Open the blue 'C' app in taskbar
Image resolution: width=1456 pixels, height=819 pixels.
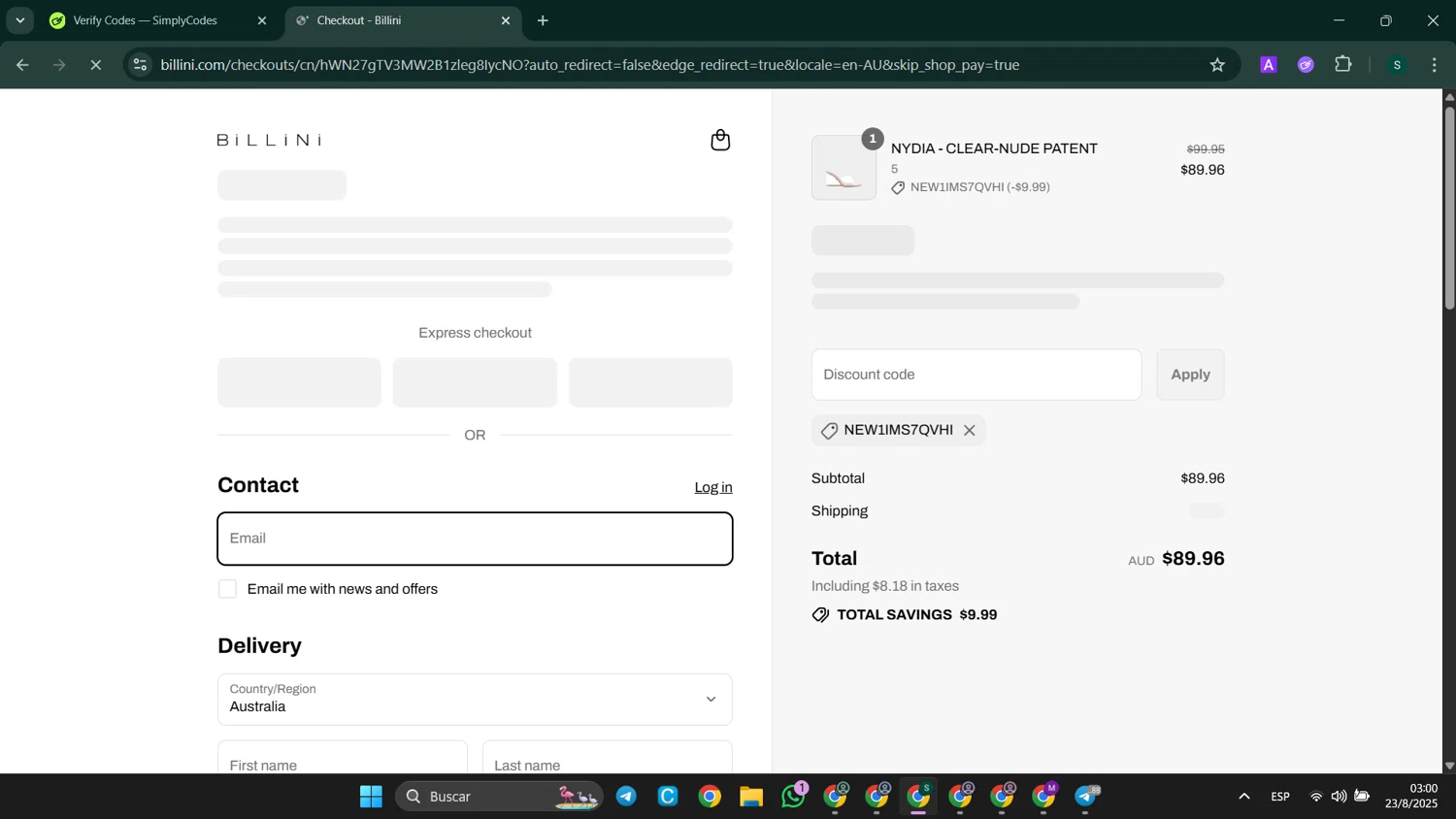tap(668, 797)
